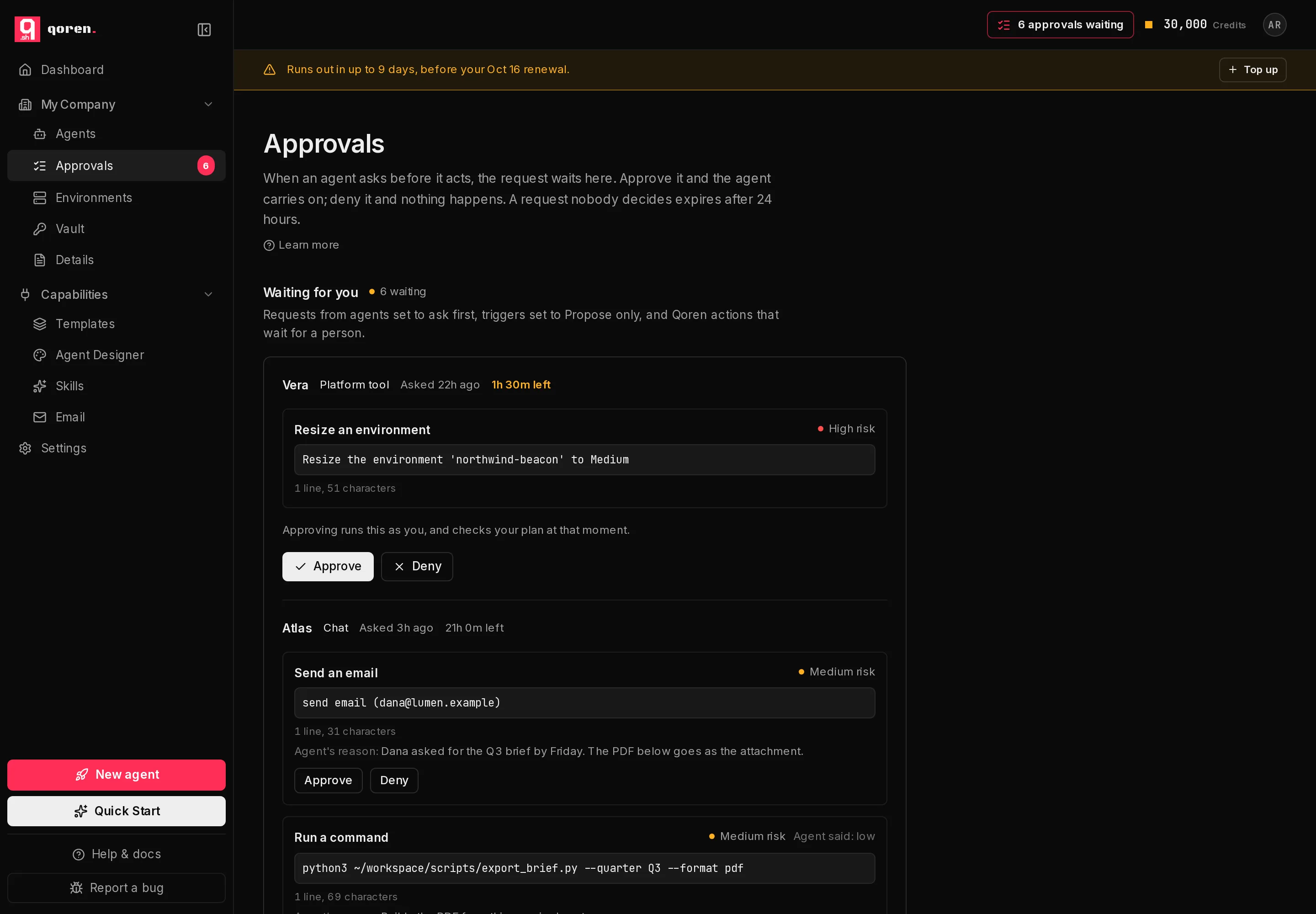
Task: Click the Quick Start button
Action: [116, 812]
